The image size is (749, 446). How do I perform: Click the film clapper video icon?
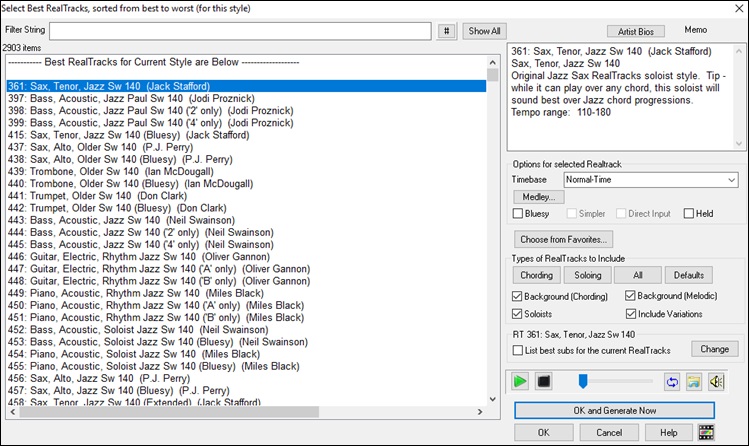pyautogui.click(x=706, y=433)
